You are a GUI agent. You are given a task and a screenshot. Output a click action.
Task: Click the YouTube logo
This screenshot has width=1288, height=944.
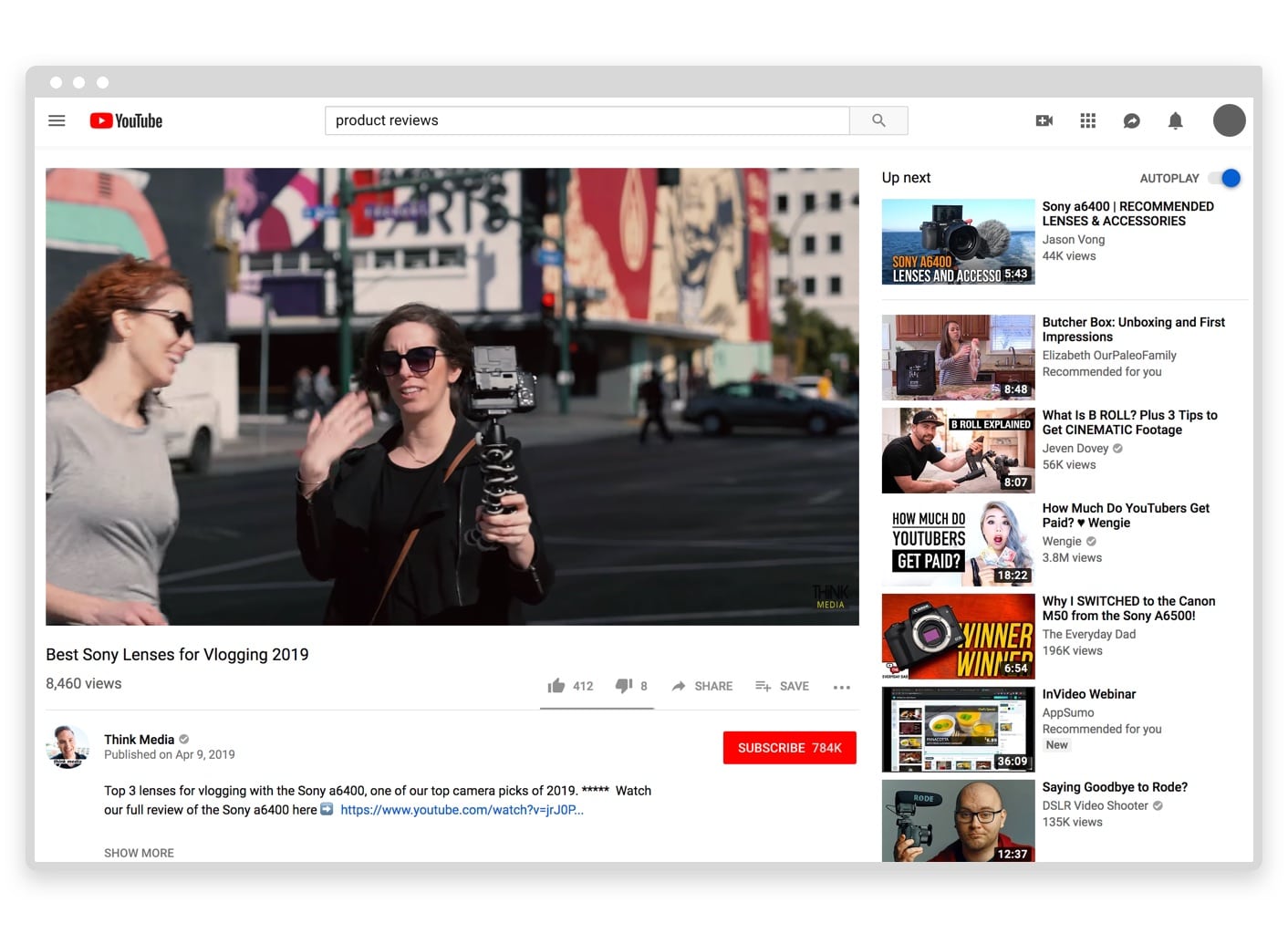126,120
